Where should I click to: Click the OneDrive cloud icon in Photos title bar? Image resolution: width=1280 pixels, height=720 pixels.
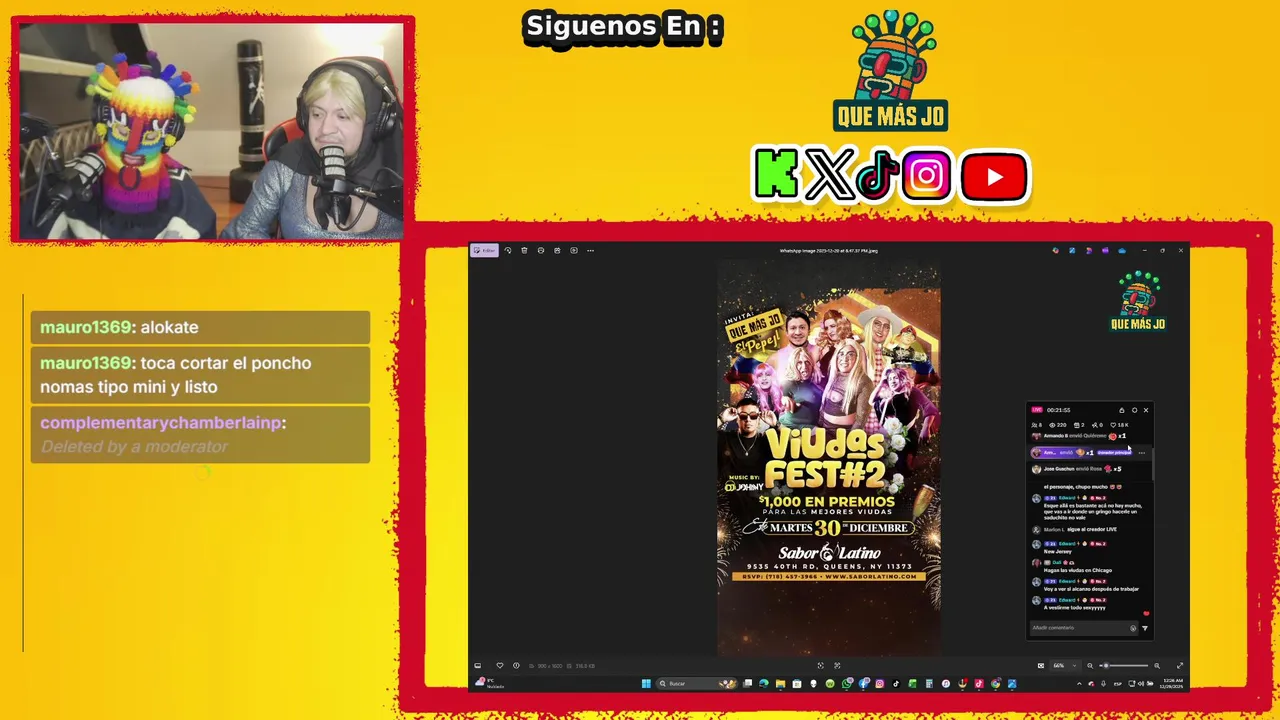click(x=1122, y=250)
